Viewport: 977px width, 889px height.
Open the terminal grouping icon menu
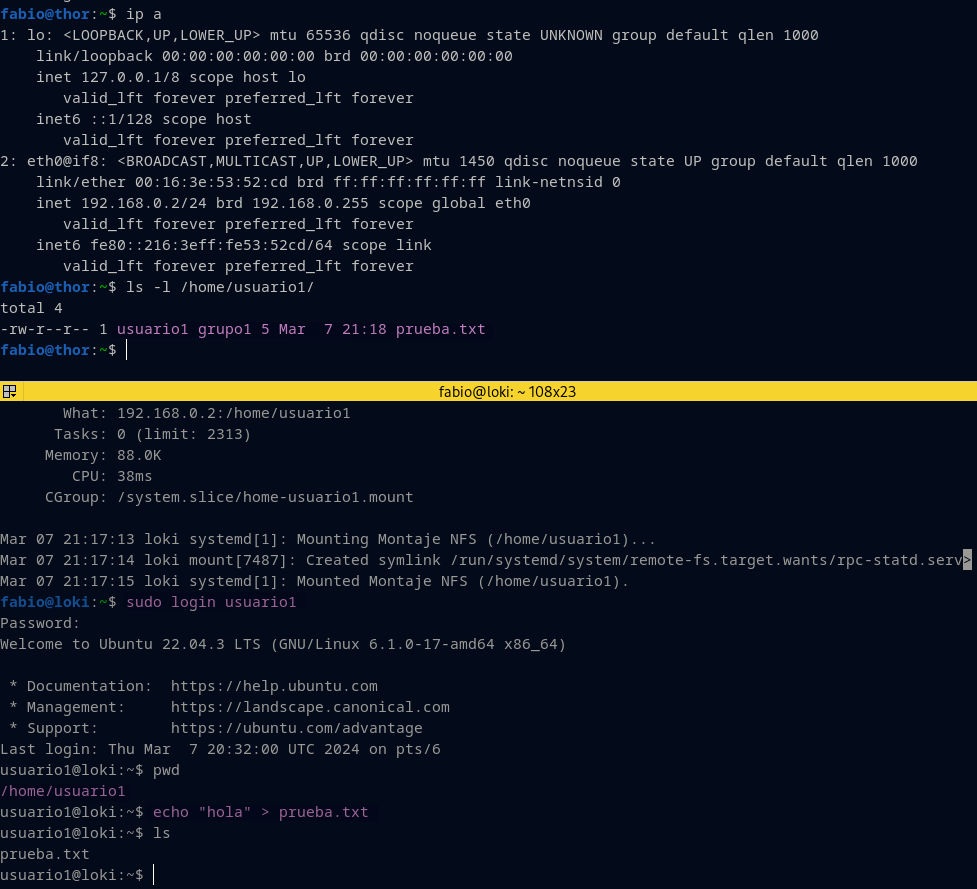9,392
